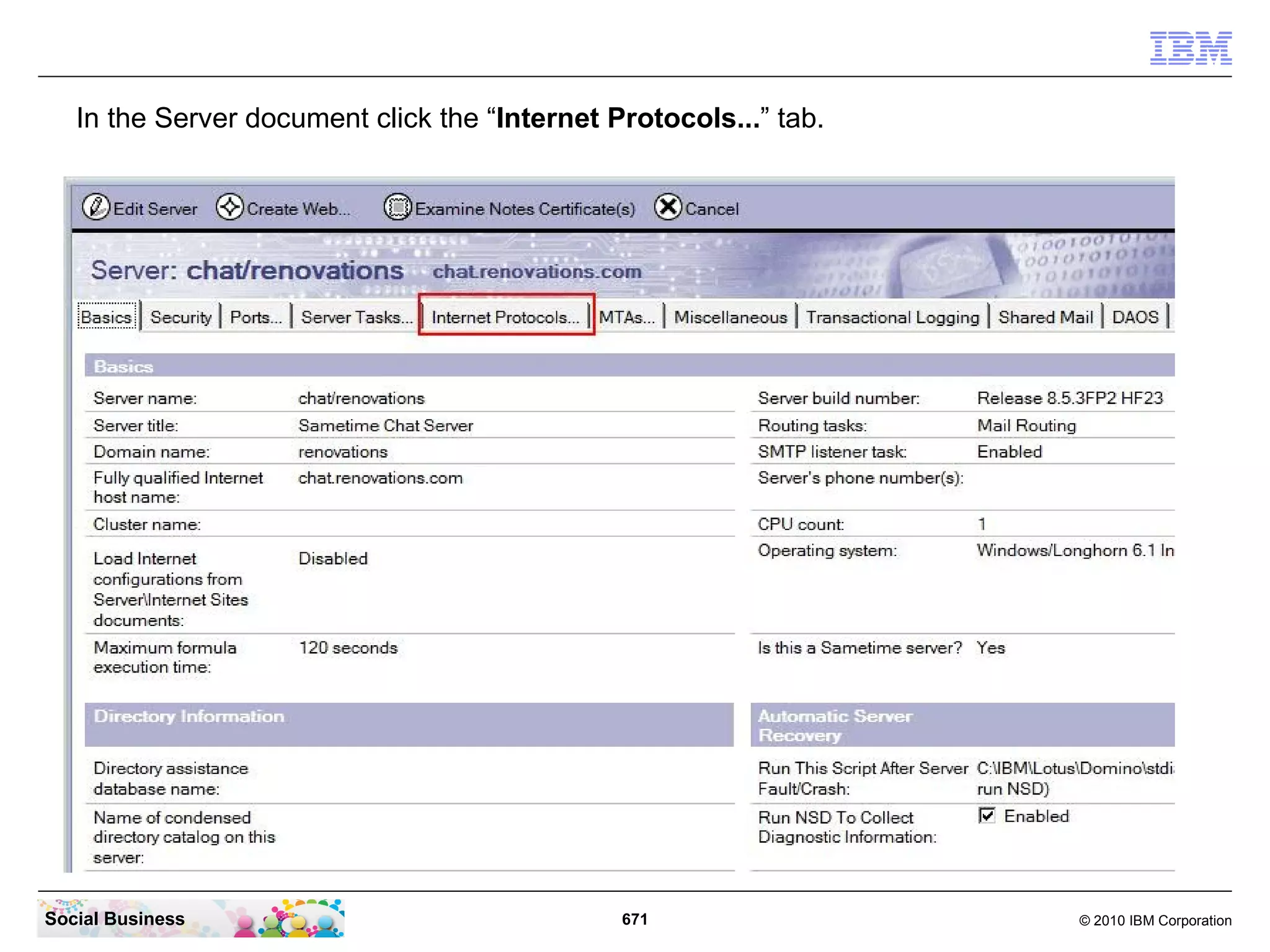The width and height of the screenshot is (1270, 952).
Task: Click the Windows/Longhorn operating system value
Action: point(1075,551)
